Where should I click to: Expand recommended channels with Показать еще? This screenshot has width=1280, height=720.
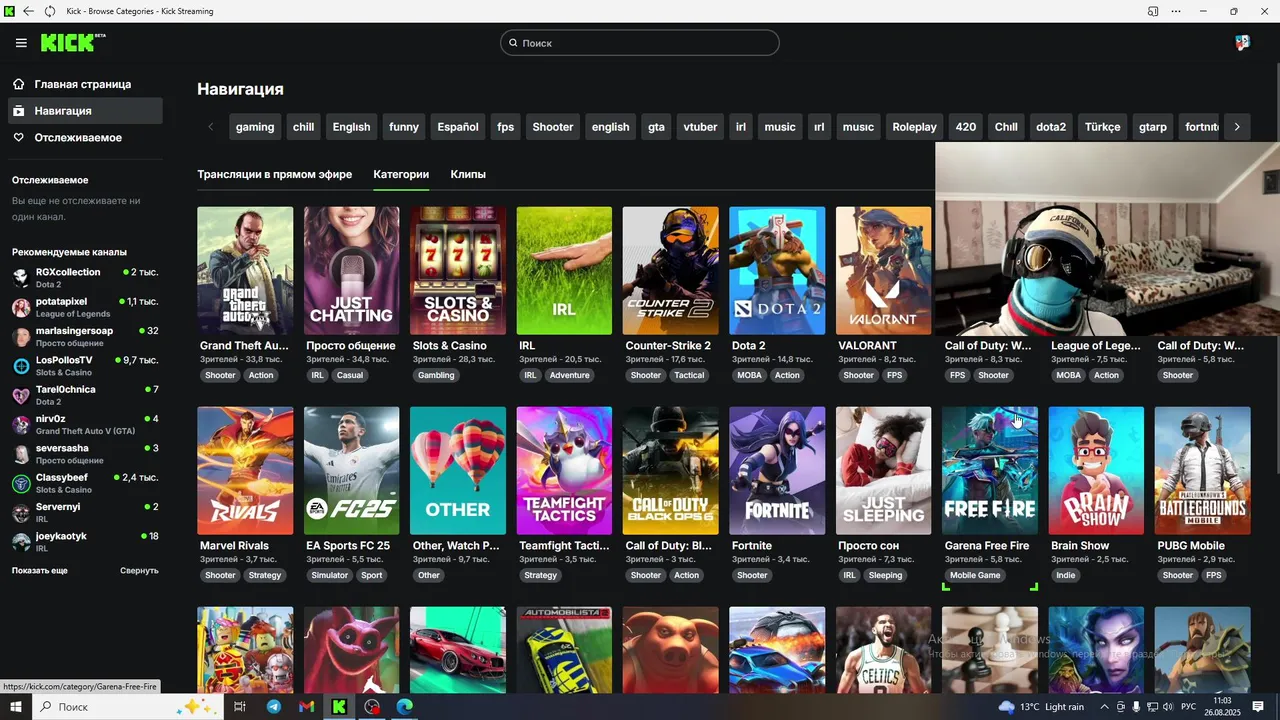tap(40, 570)
